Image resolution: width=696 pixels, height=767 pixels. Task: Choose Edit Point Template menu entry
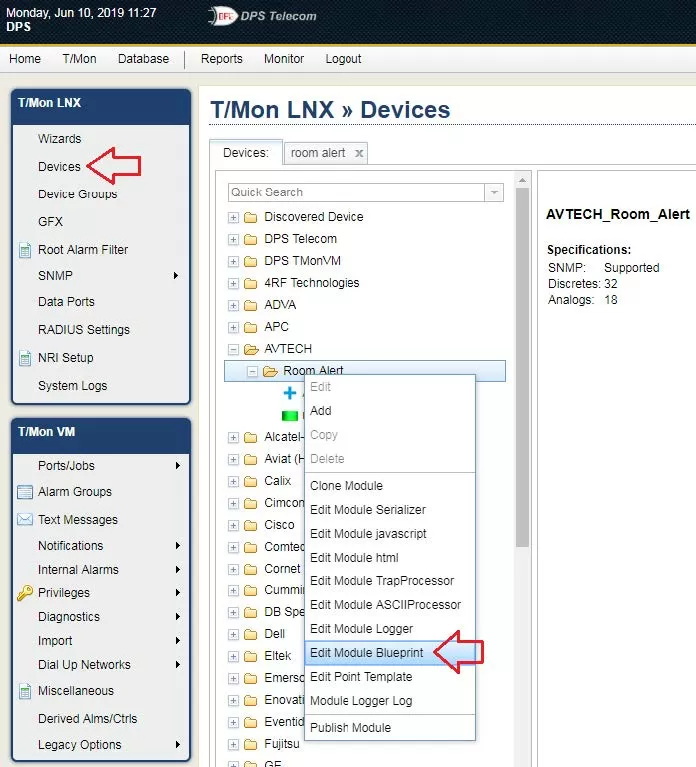click(x=390, y=677)
